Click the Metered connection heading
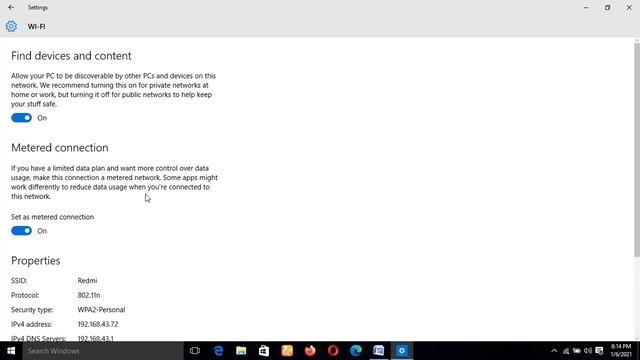The height and width of the screenshot is (360, 640). click(60, 148)
